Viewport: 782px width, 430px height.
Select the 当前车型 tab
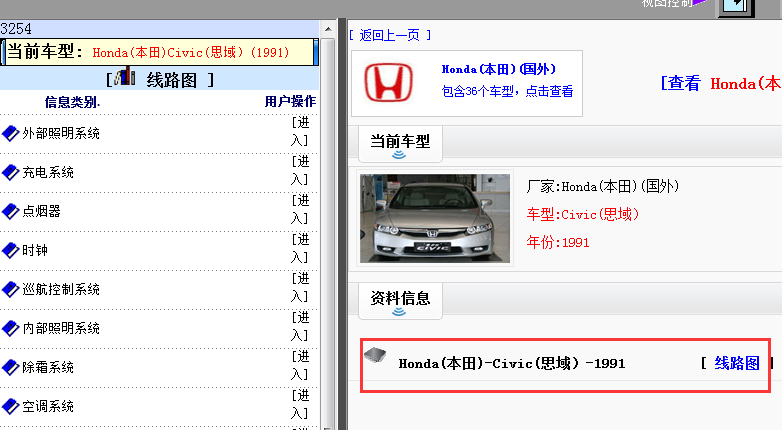tap(400, 142)
